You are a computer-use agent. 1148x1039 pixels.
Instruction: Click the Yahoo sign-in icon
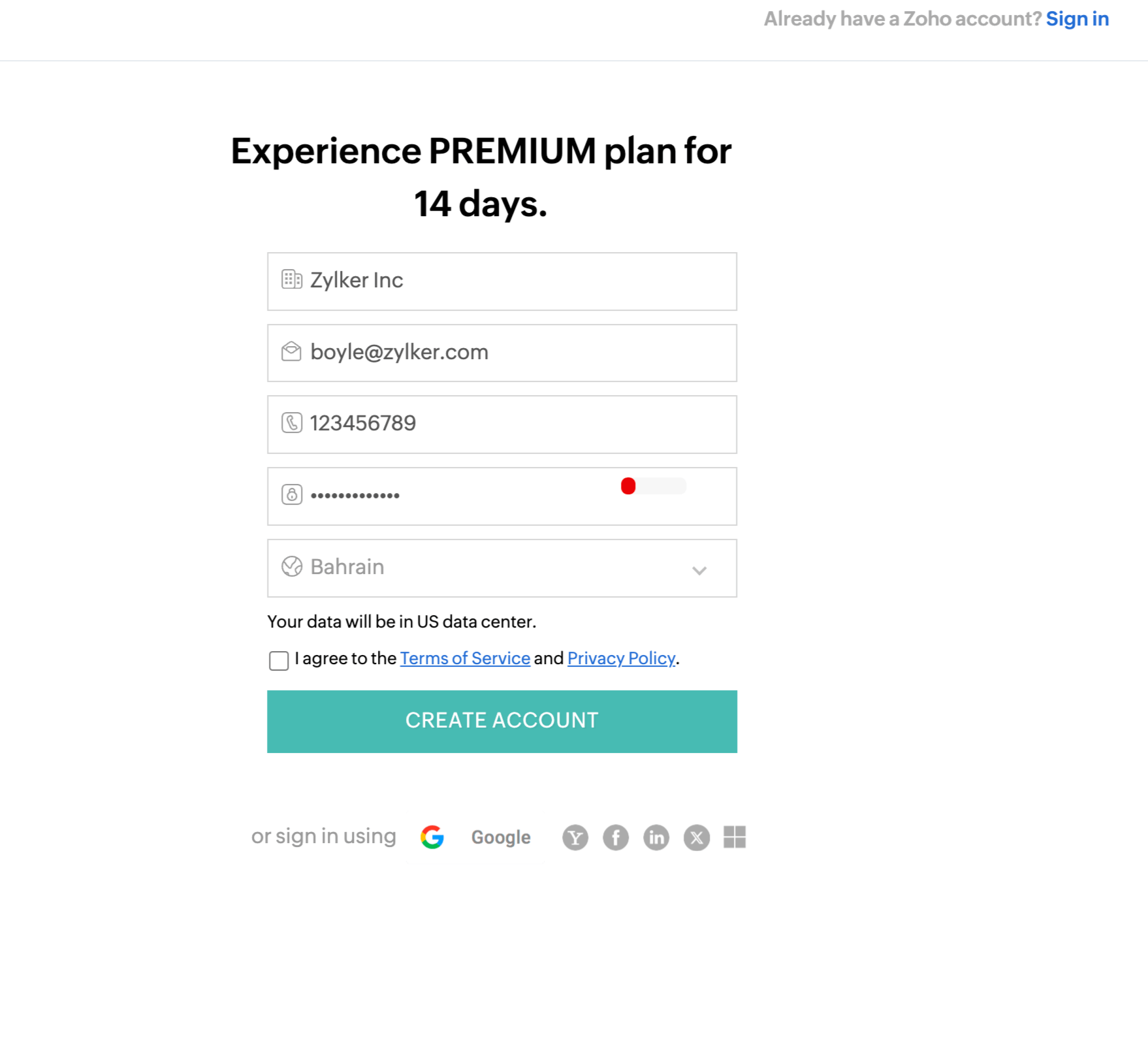coord(575,837)
